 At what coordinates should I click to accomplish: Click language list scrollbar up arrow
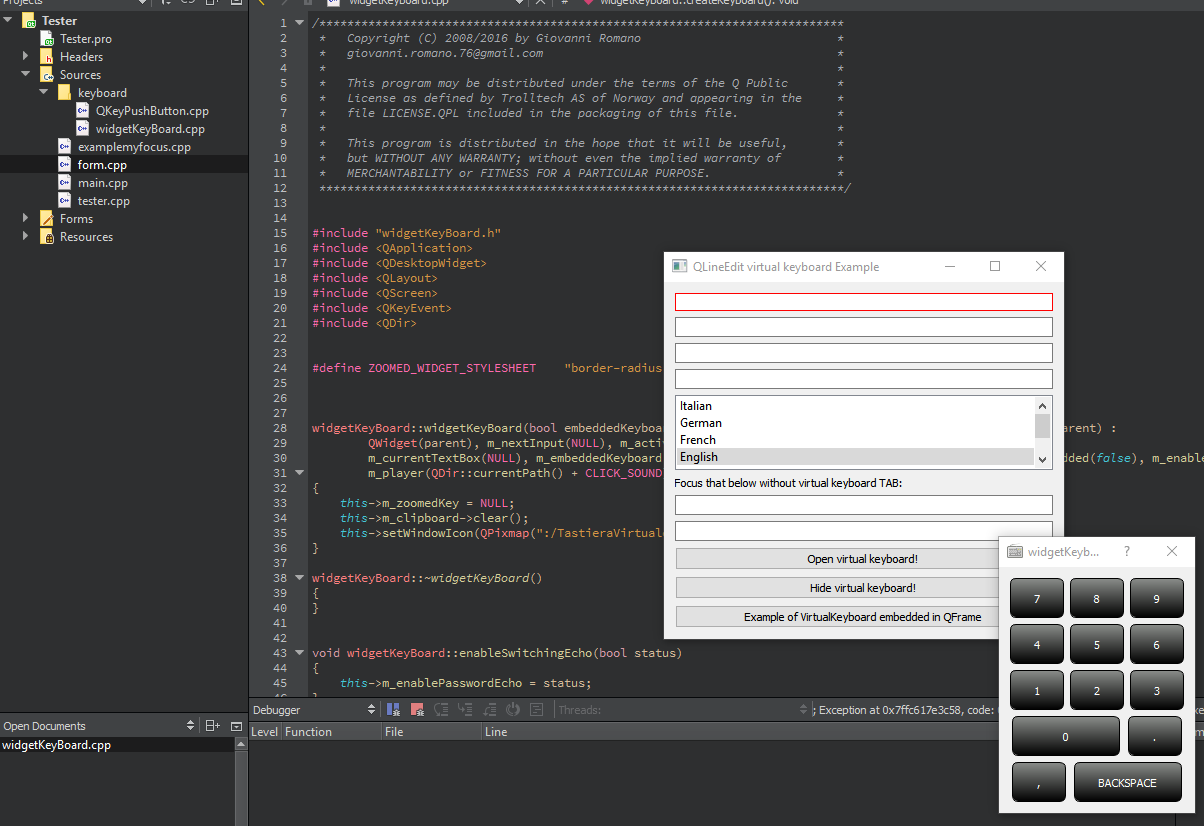click(x=1043, y=405)
